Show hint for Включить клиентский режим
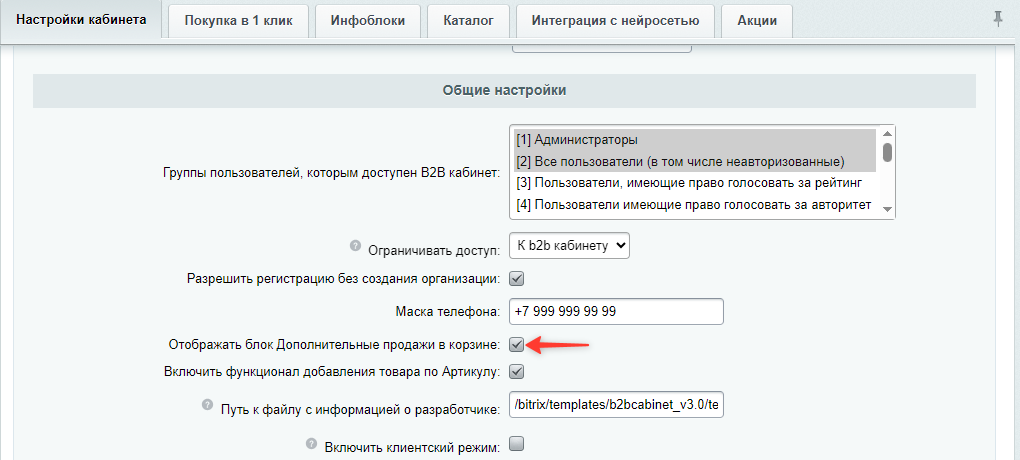This screenshot has height=460, width=1020. tap(311, 443)
